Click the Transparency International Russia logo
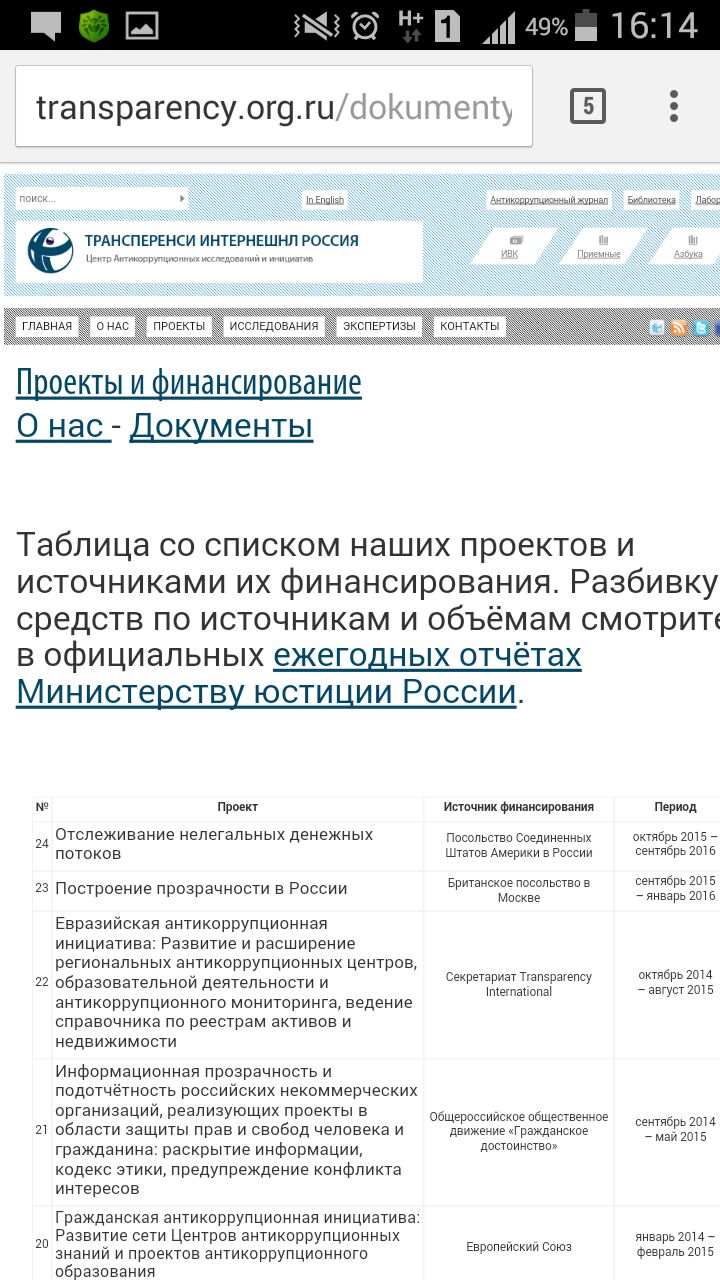 [x=50, y=251]
